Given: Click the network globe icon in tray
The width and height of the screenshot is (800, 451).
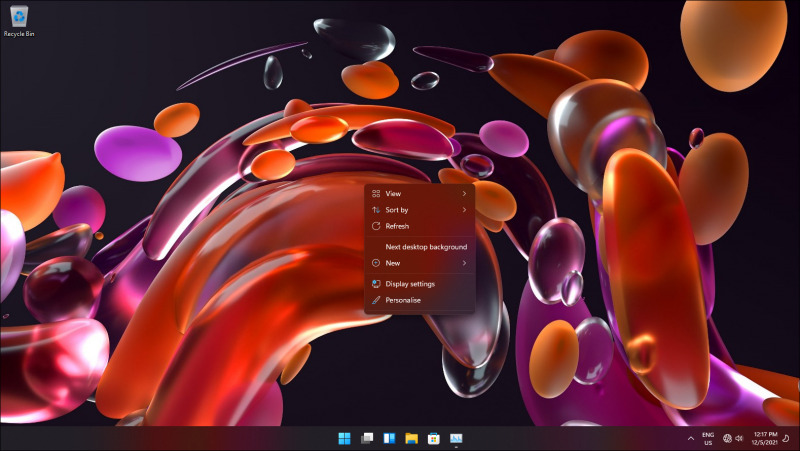Looking at the screenshot, I should click(727, 438).
